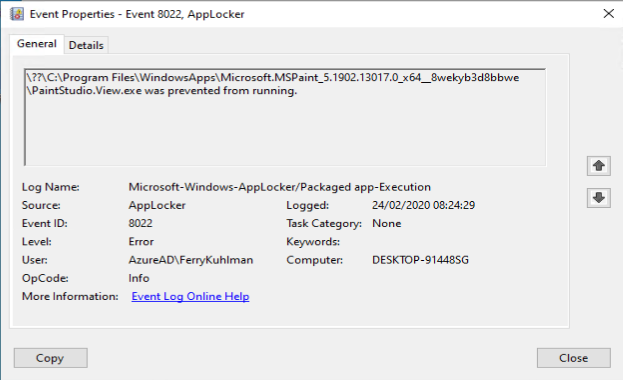Click the User value AzureAD\FerryKuhlman
This screenshot has height=380, width=623.
[x=191, y=260]
